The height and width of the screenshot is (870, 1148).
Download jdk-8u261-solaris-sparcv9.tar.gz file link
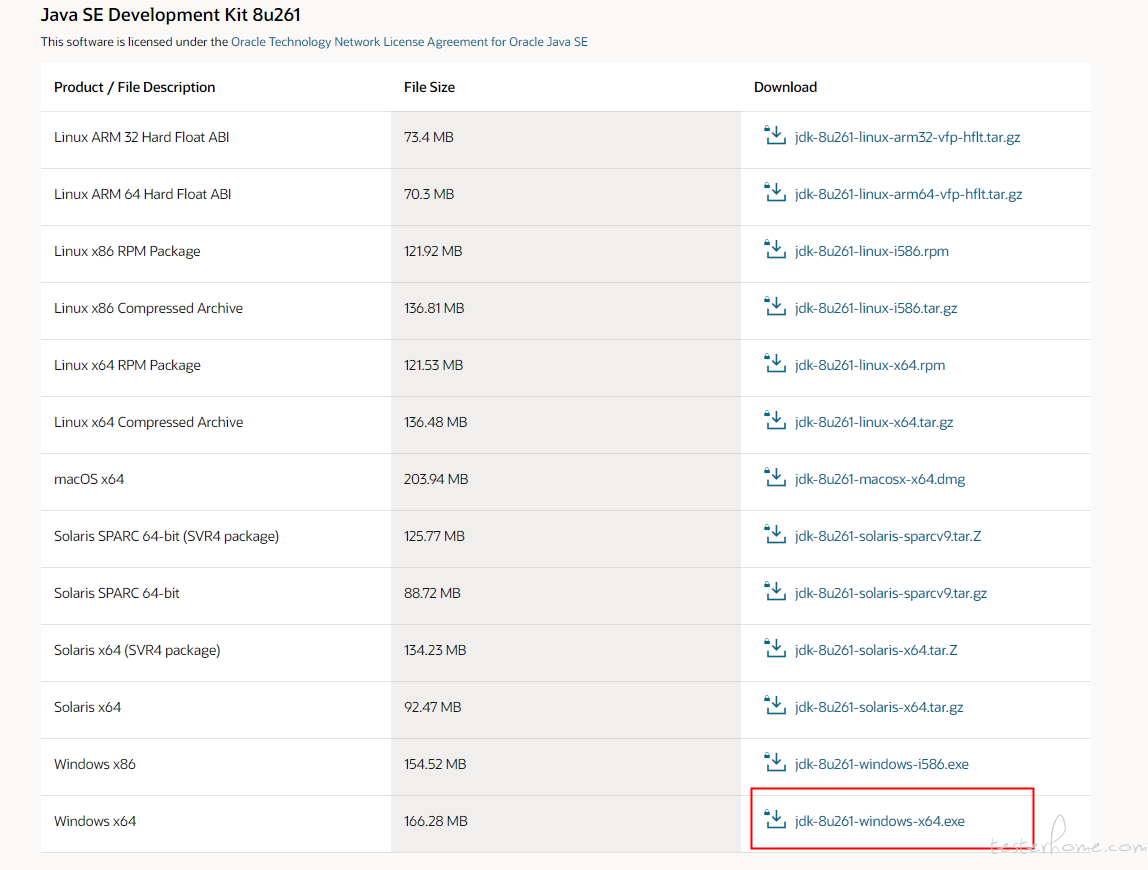[x=891, y=593]
